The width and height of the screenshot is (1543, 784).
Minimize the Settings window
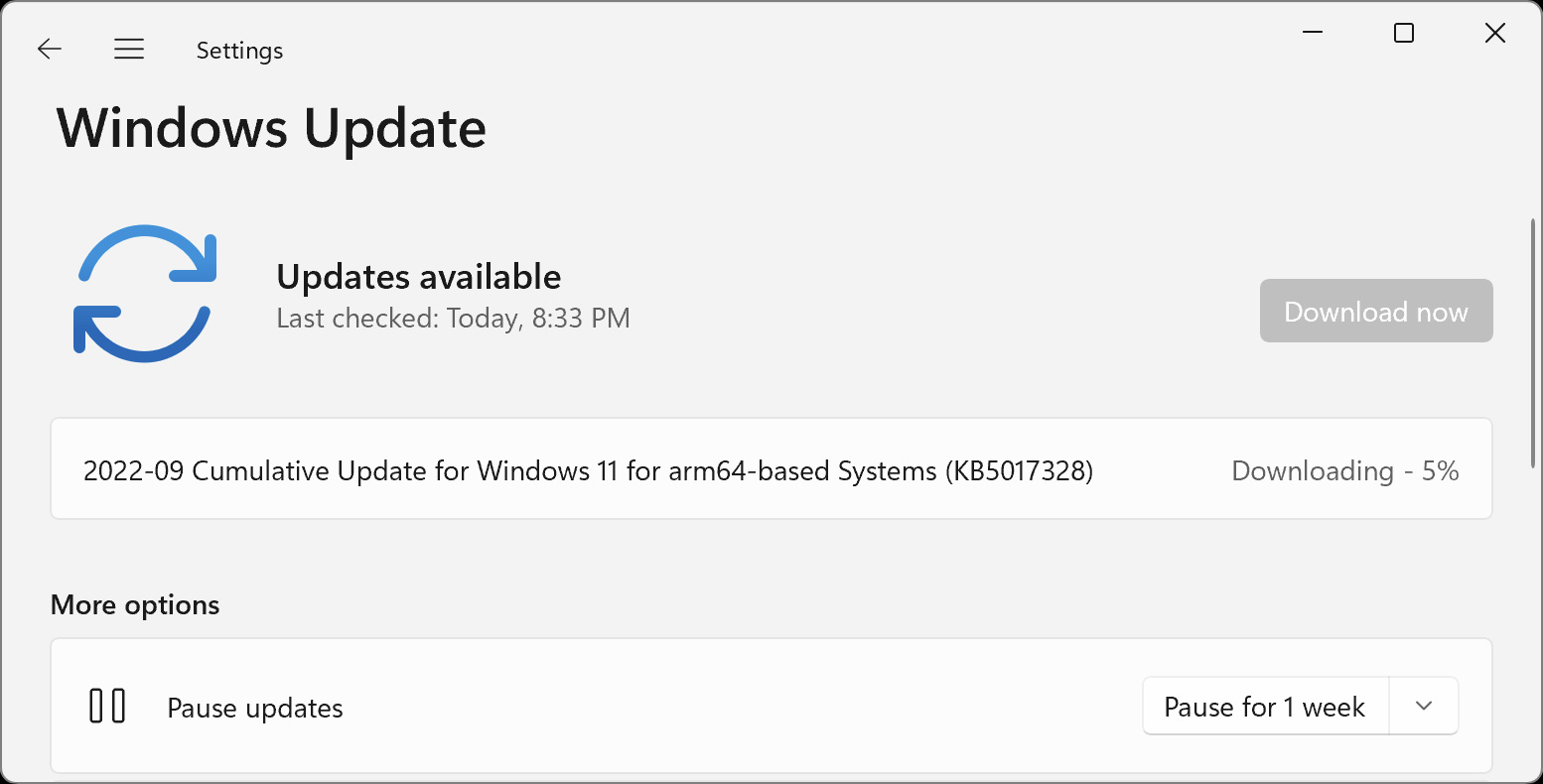tap(1312, 33)
